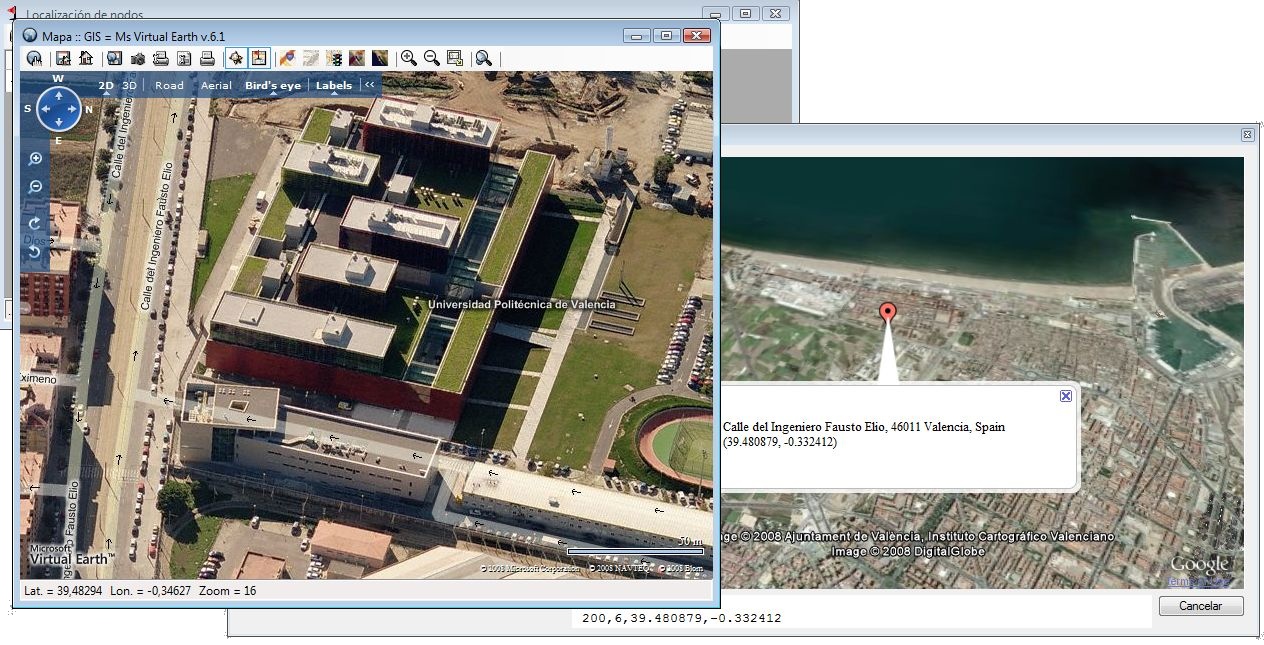Switch to Aerial imagery view
This screenshot has height=645, width=1264.
click(x=216, y=85)
